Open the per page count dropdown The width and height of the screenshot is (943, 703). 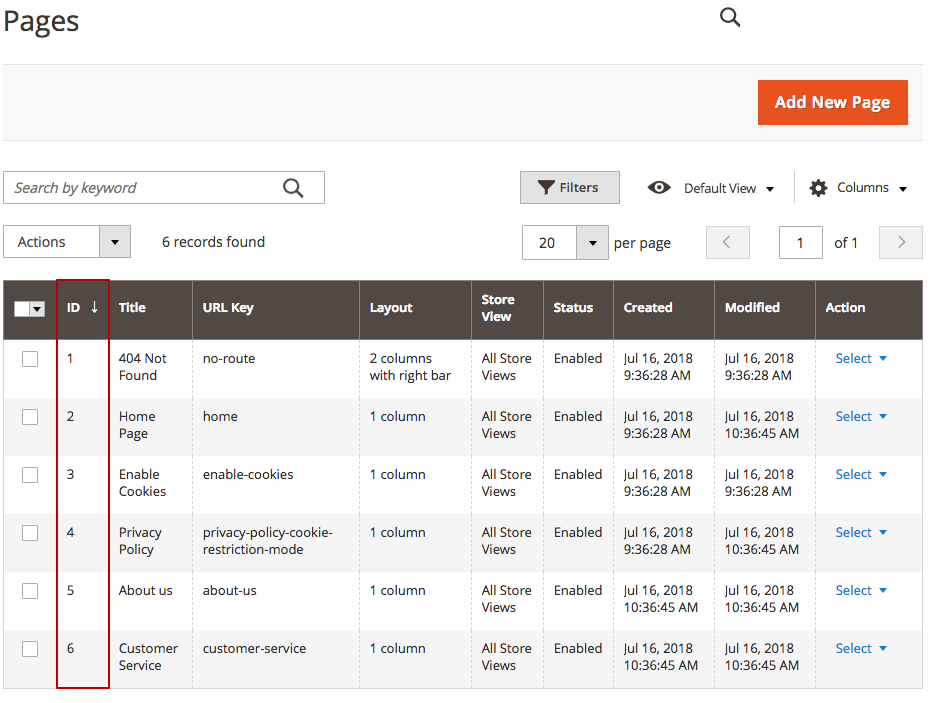[x=592, y=243]
